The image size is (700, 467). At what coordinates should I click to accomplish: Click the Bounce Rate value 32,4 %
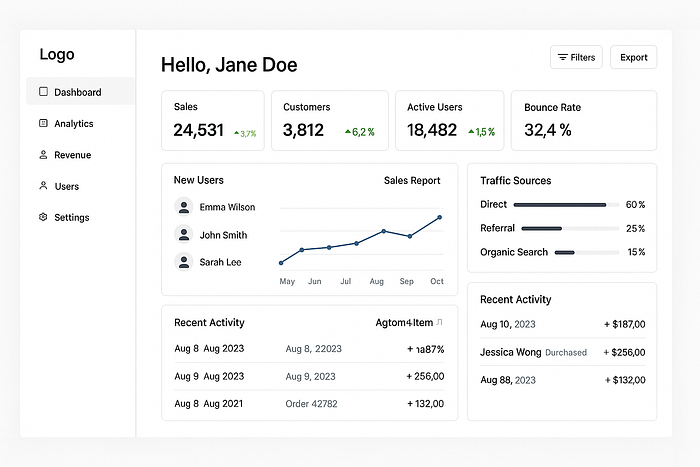(x=548, y=130)
